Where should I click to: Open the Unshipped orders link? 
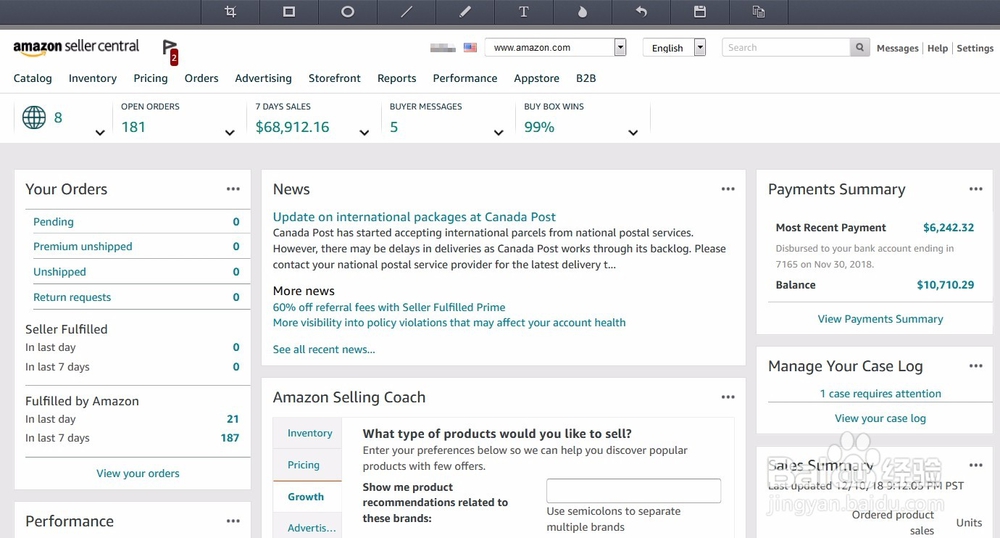pyautogui.click(x=59, y=272)
